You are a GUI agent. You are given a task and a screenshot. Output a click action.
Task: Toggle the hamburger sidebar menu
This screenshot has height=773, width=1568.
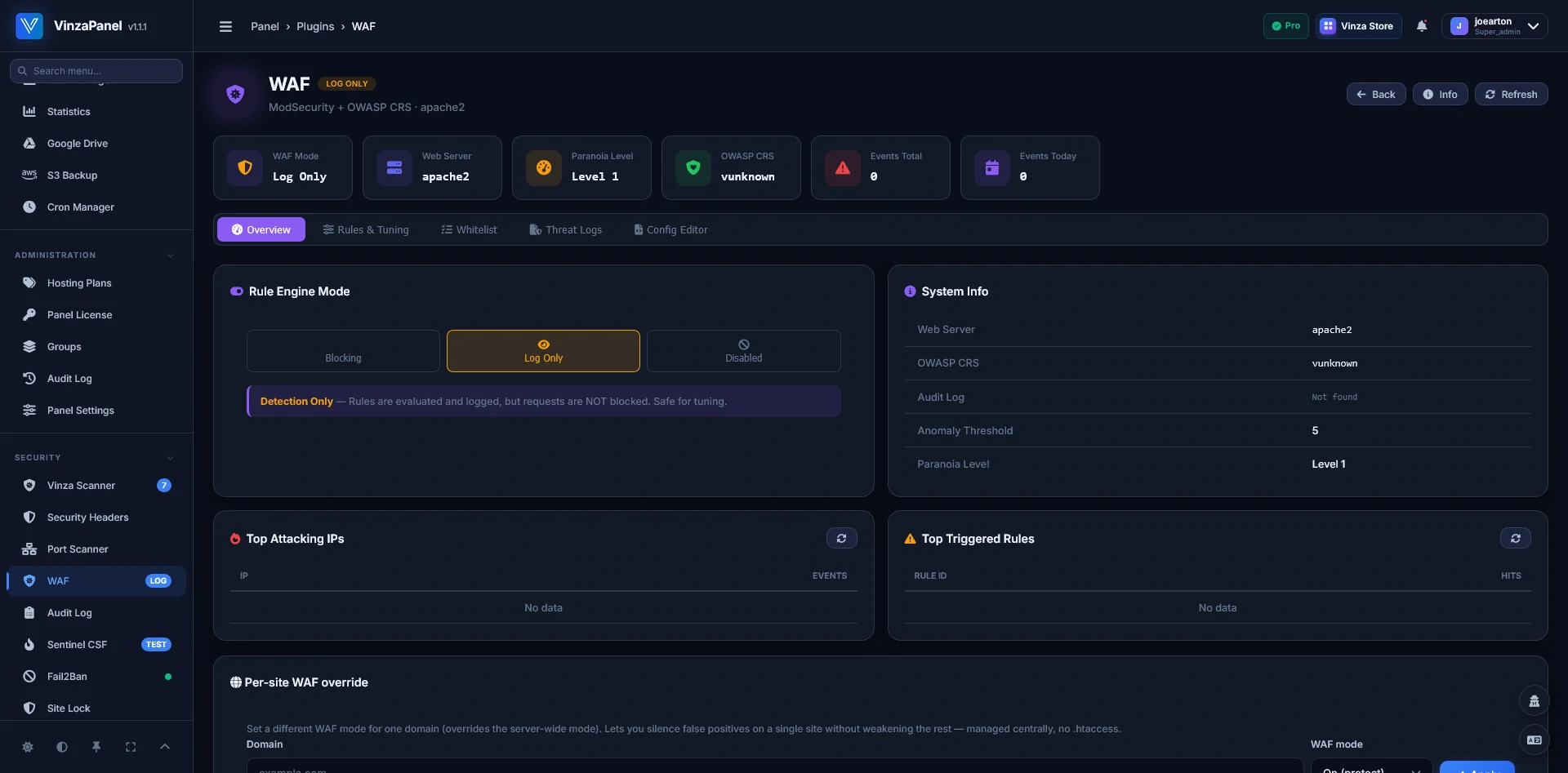[x=226, y=26]
